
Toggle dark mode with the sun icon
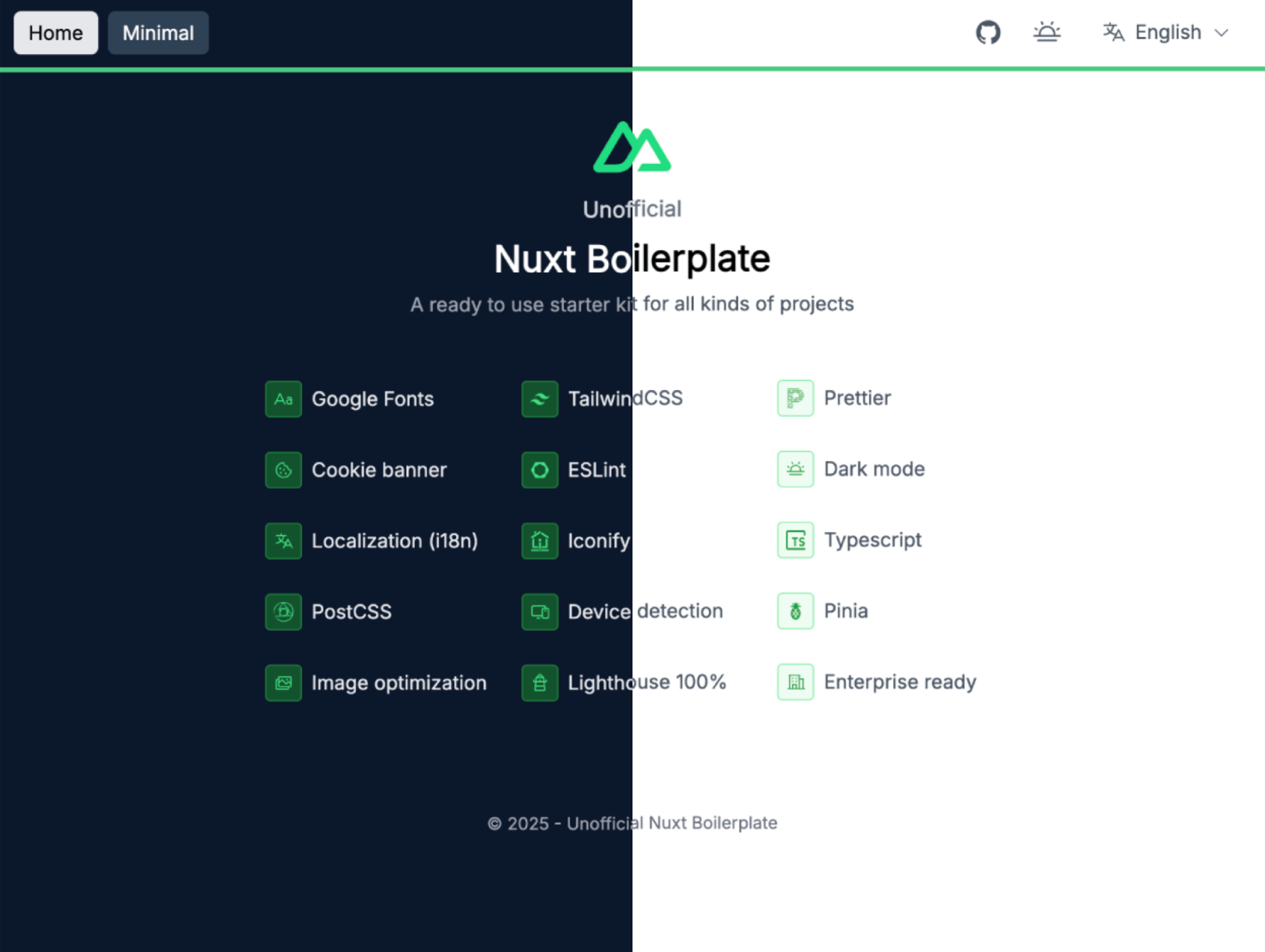click(1046, 32)
